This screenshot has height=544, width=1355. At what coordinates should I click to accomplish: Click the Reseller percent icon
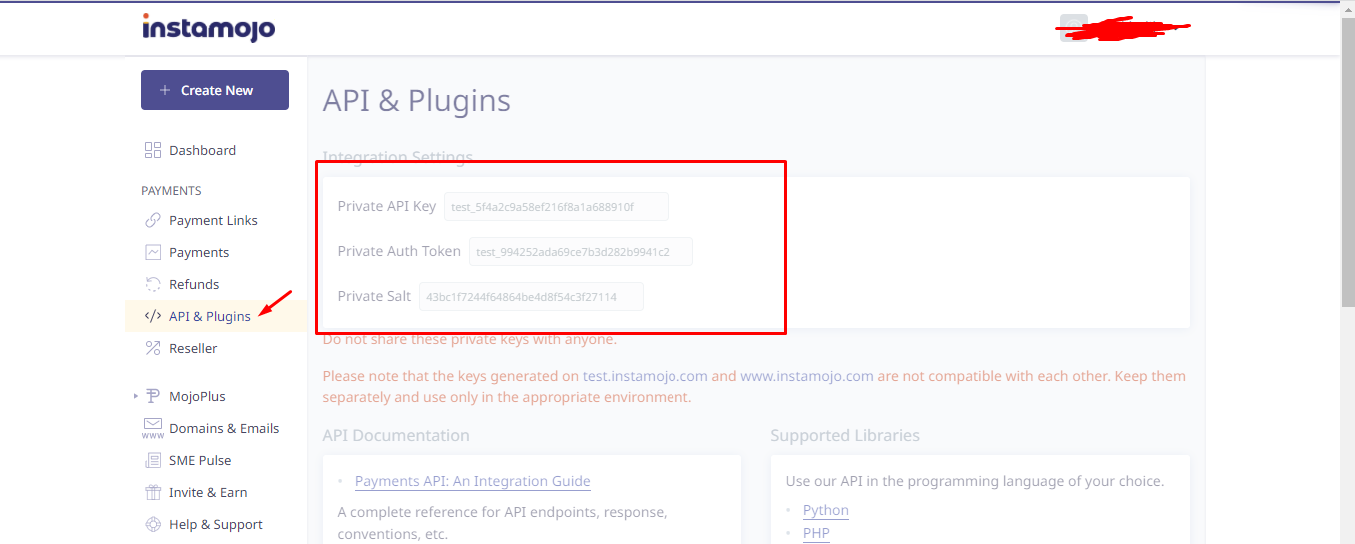tap(153, 348)
